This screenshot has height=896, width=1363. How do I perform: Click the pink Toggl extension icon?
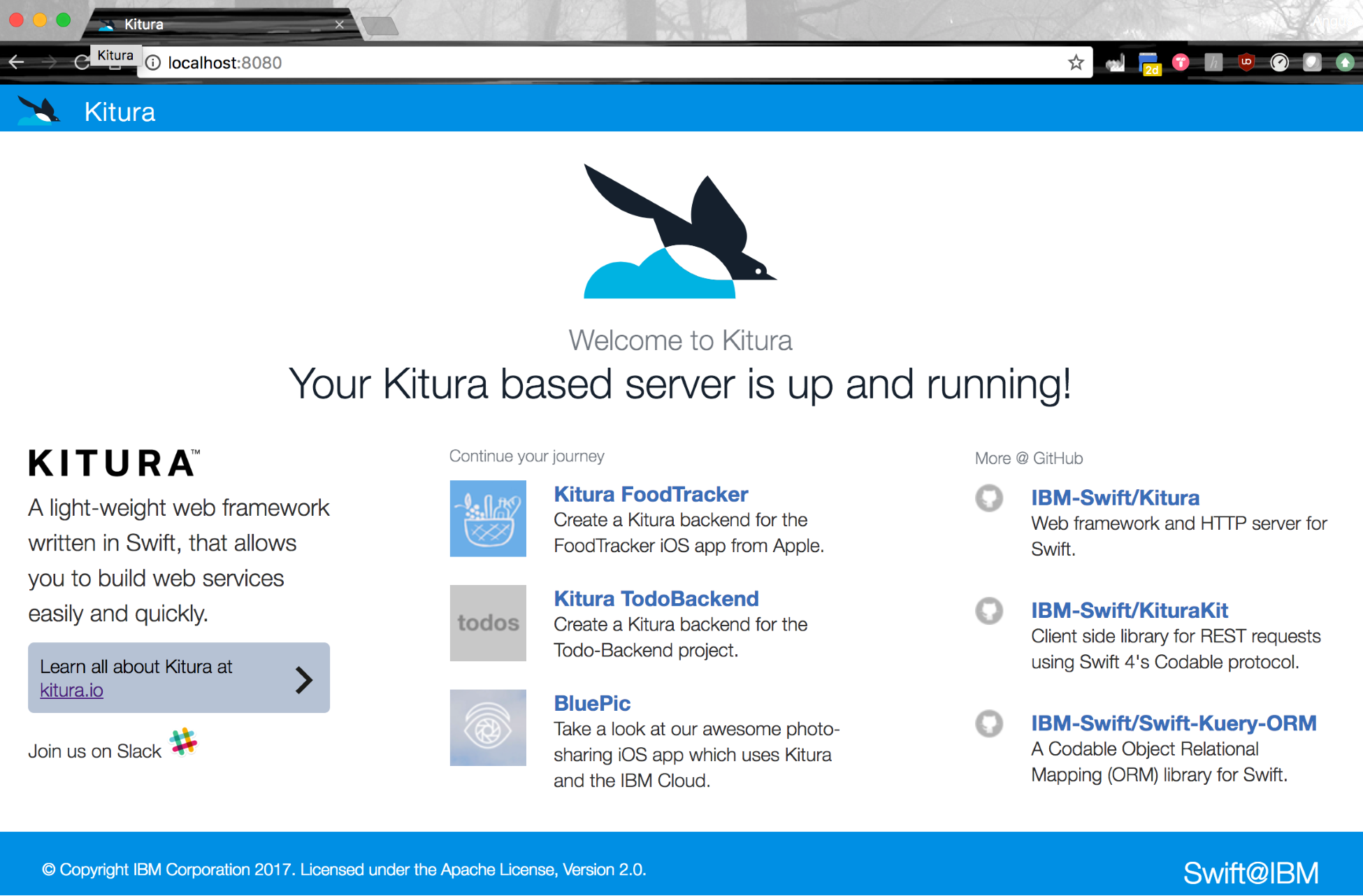1181,63
